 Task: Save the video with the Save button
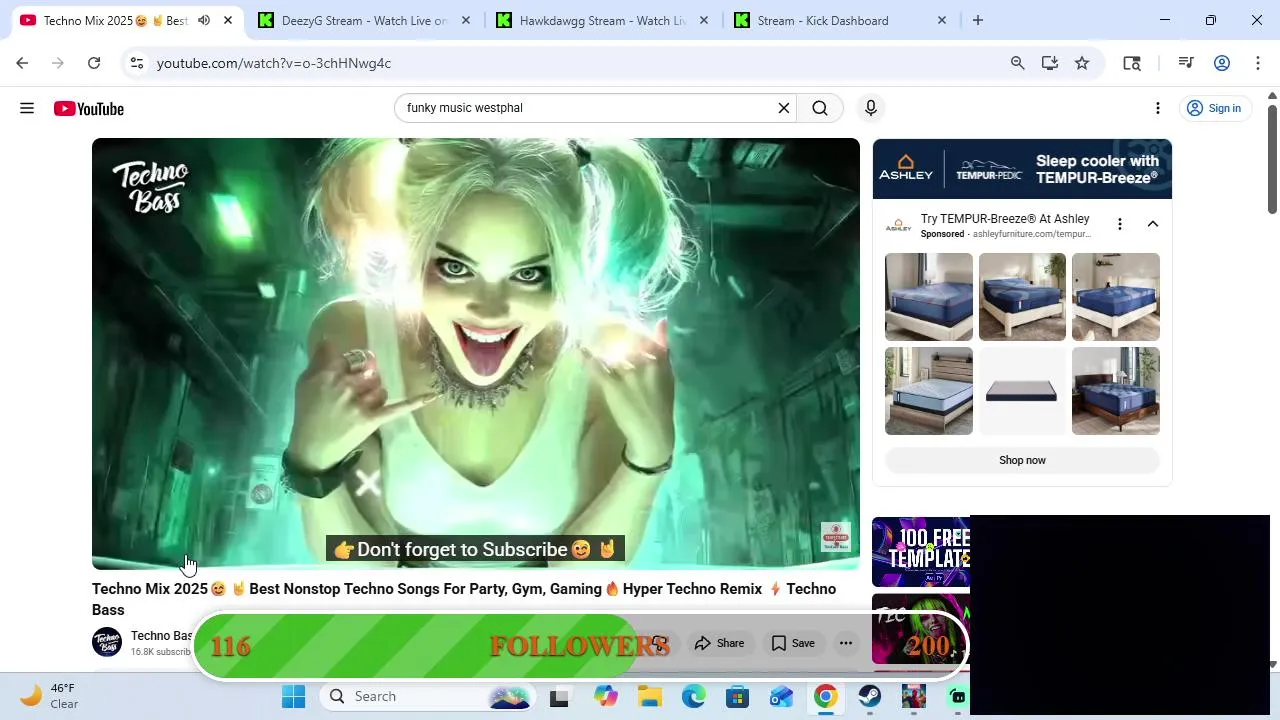pyautogui.click(x=793, y=643)
